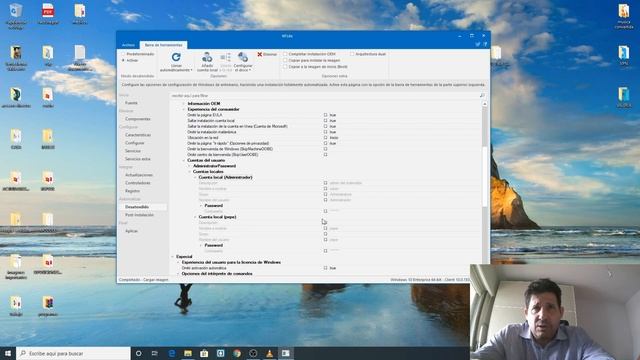Viewport: 640px width, 360px height.
Task: Click the filter search input field
Action: (324, 96)
